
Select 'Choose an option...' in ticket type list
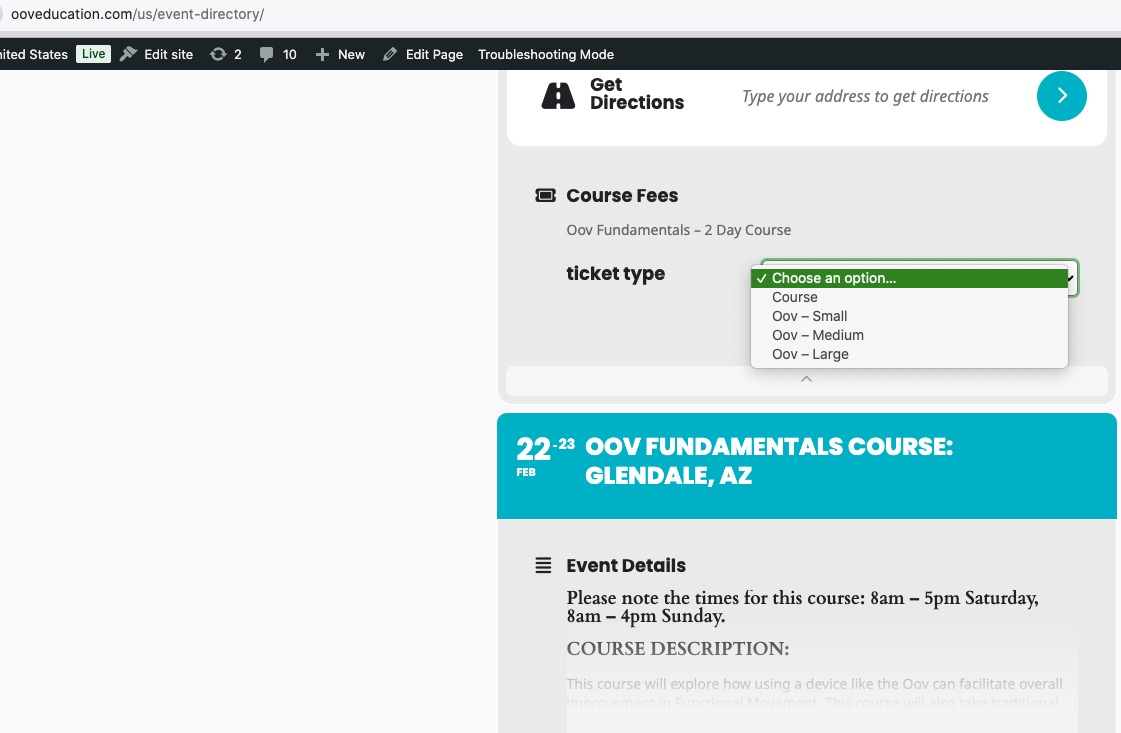(x=909, y=278)
